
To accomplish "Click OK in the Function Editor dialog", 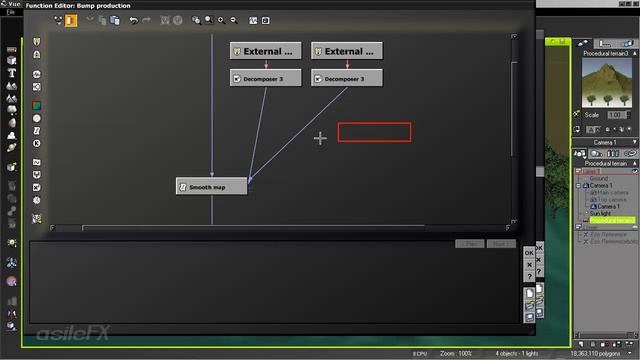I will coord(529,253).
